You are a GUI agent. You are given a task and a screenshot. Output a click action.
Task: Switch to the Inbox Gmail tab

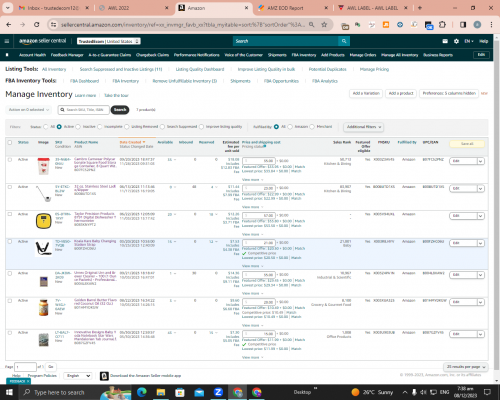coord(53,8)
